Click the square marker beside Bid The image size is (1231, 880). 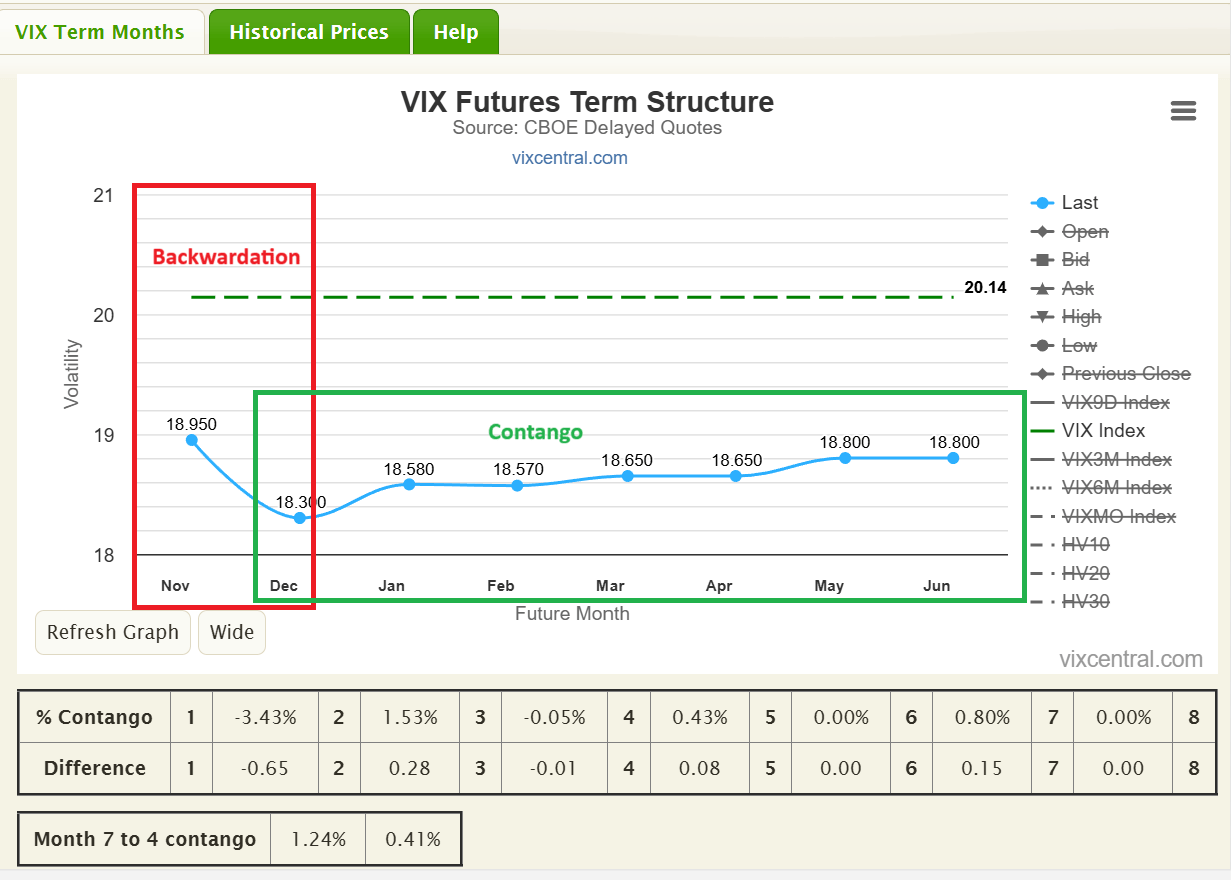[1042, 259]
